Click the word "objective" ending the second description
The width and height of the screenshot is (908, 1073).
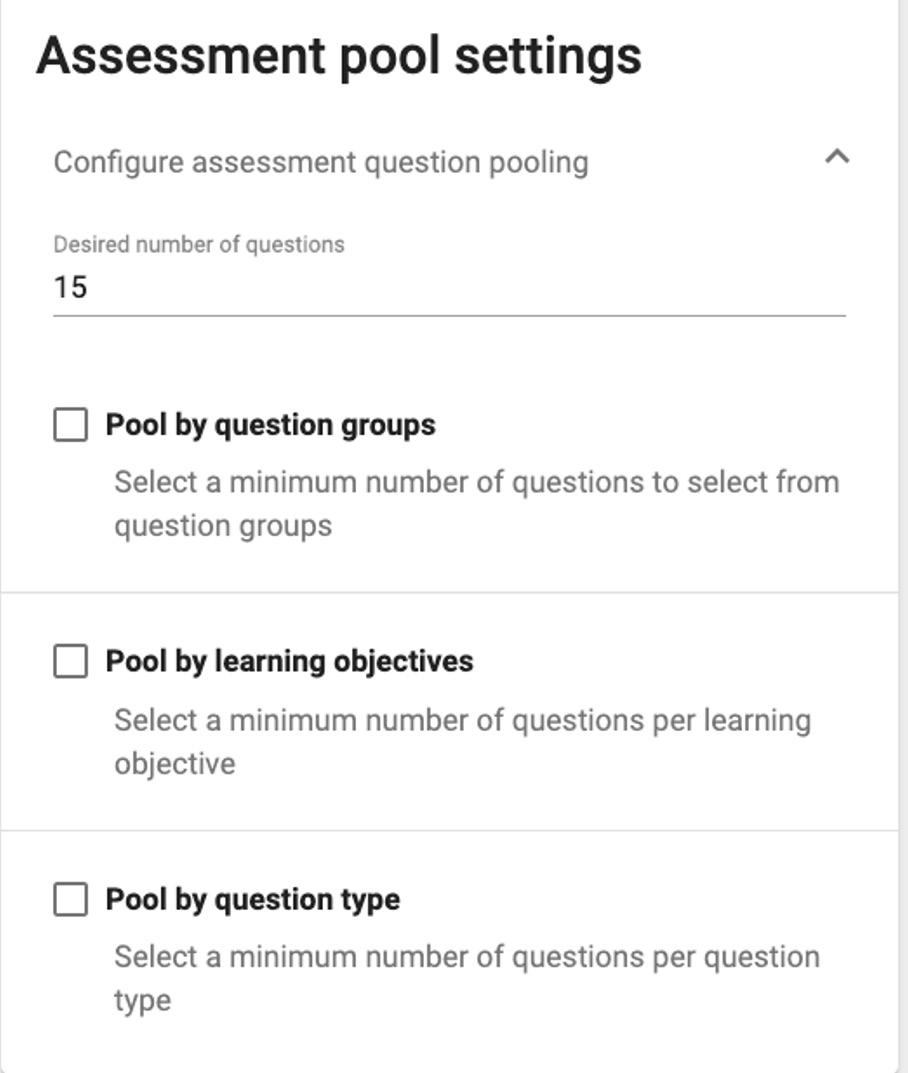[174, 764]
